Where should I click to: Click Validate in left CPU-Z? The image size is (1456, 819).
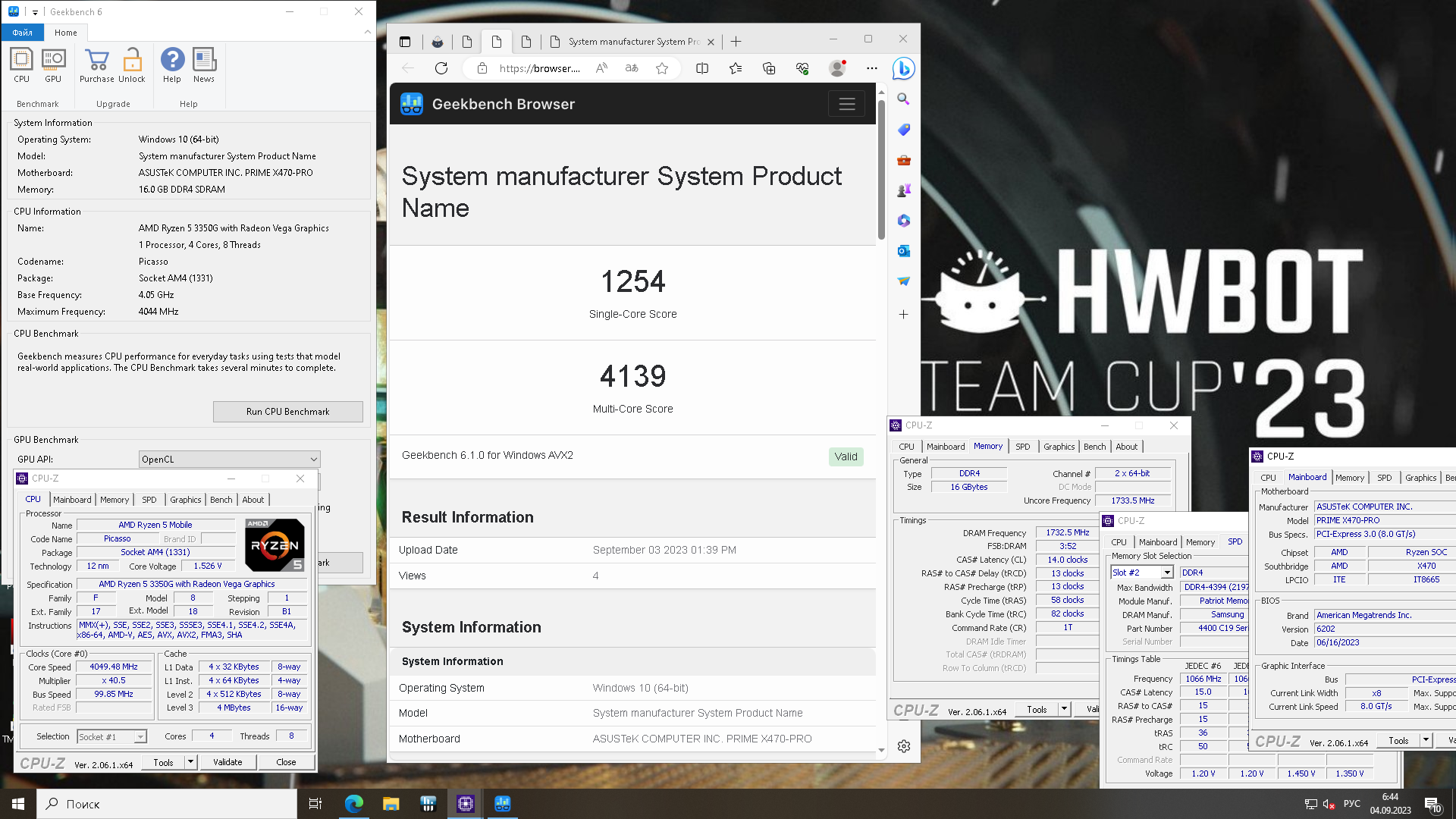tap(227, 762)
